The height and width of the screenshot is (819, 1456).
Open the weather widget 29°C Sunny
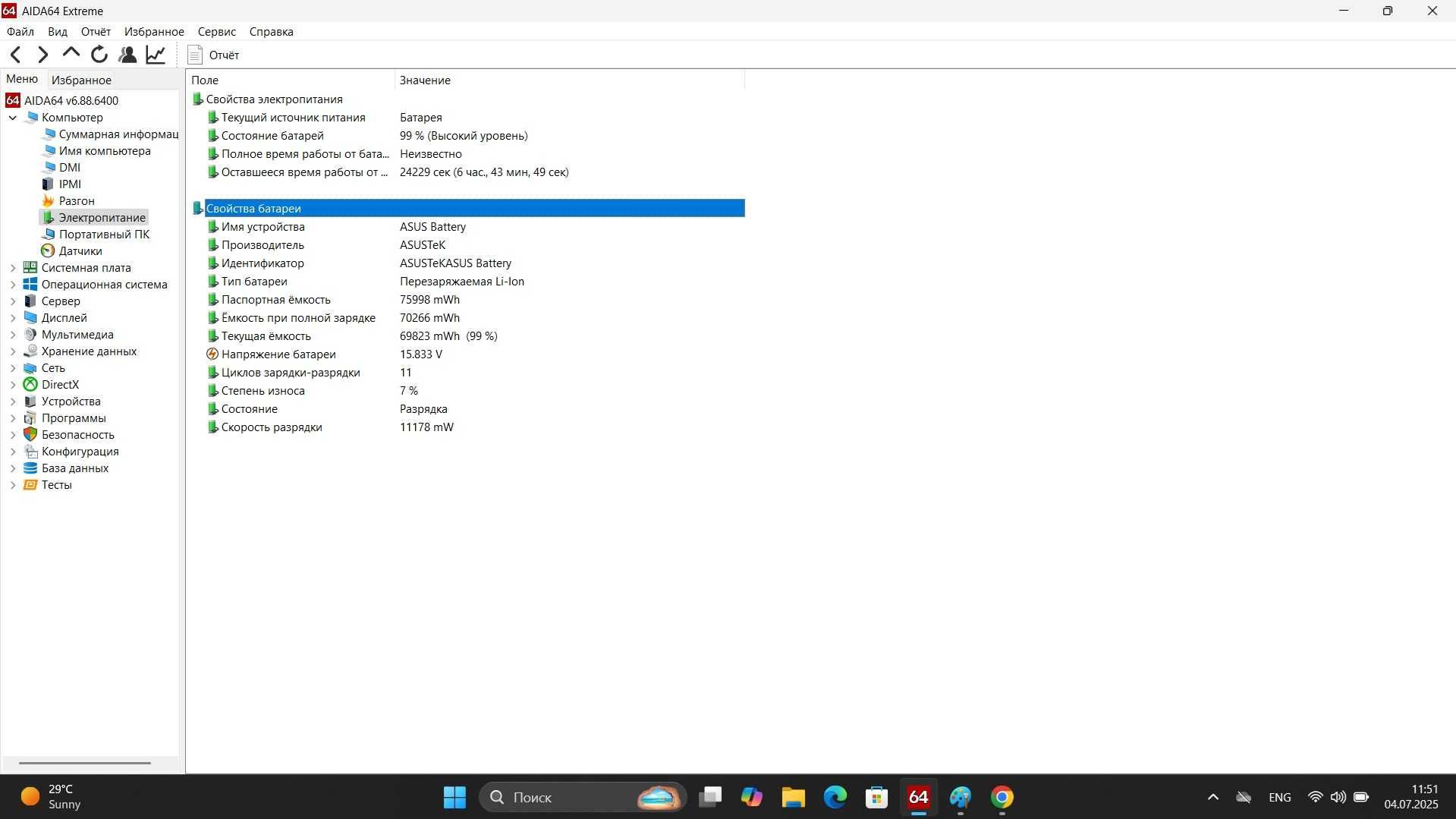52,797
